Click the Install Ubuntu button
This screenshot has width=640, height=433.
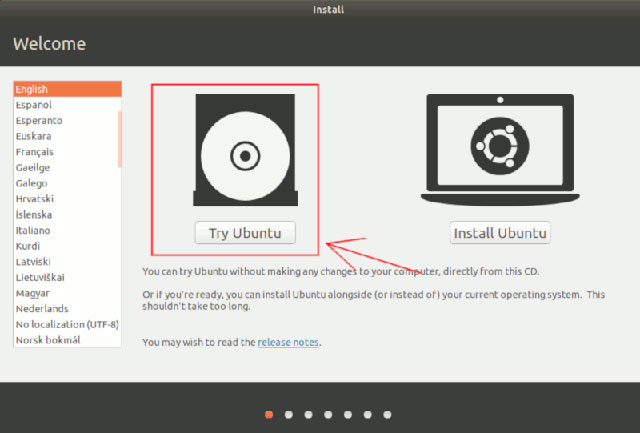coord(500,233)
